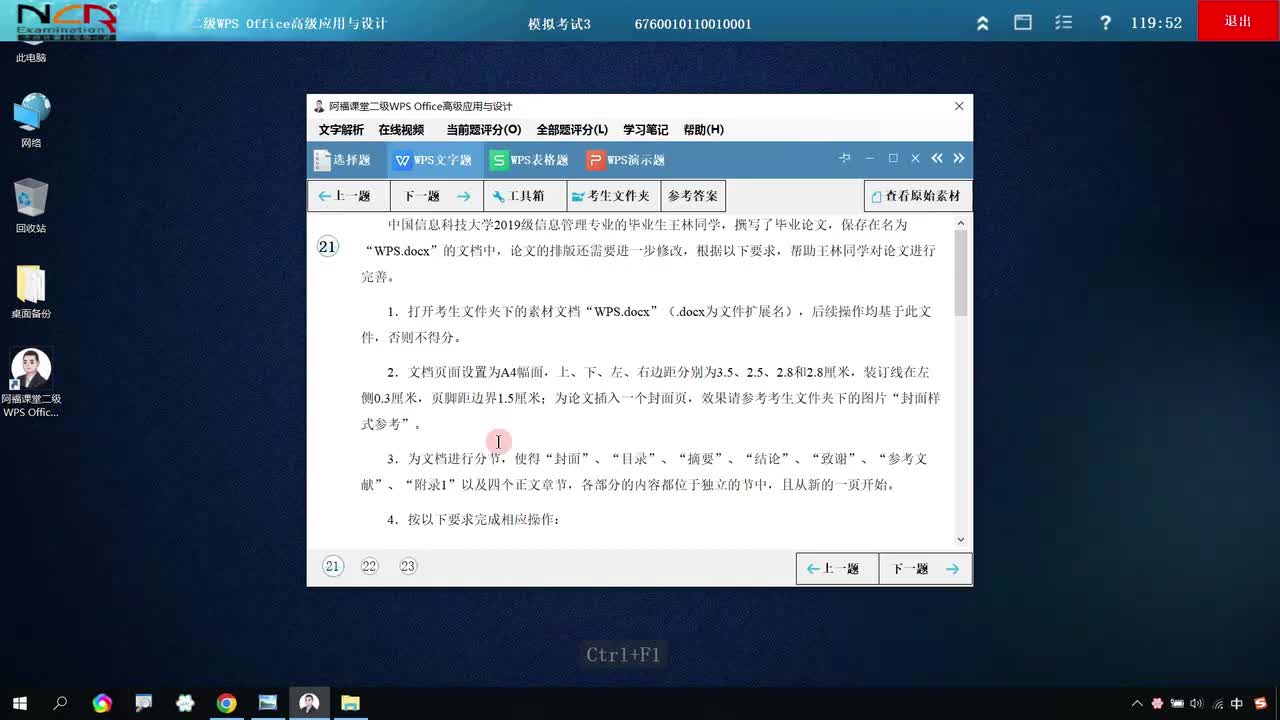Open 全部题评分(L) menu
Viewport: 1280px width, 720px height.
pos(572,130)
